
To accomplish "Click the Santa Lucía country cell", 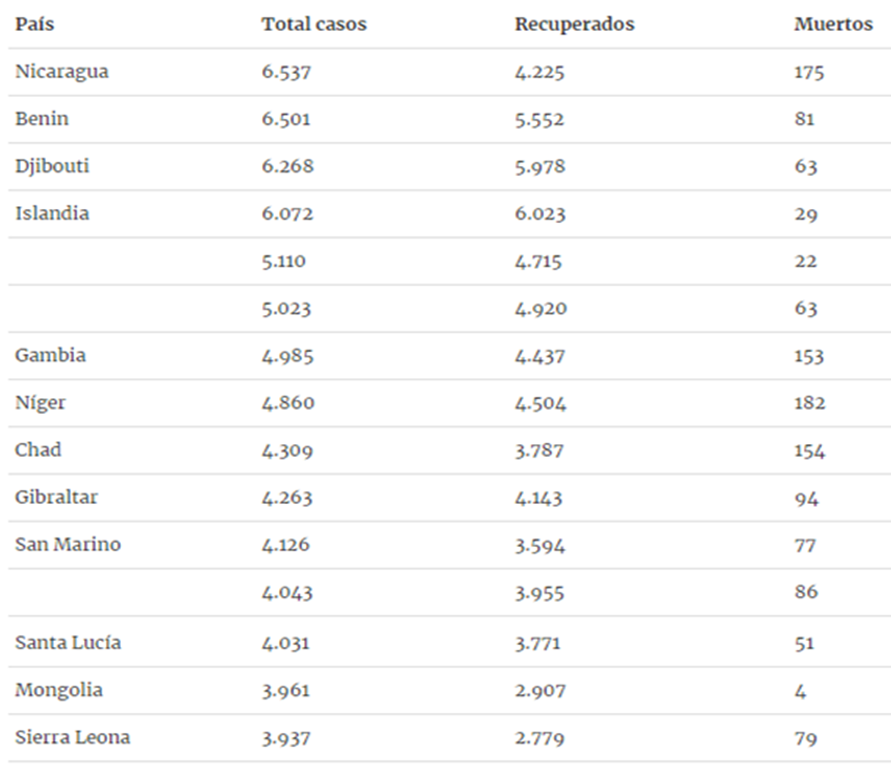I will pyautogui.click(x=68, y=642).
